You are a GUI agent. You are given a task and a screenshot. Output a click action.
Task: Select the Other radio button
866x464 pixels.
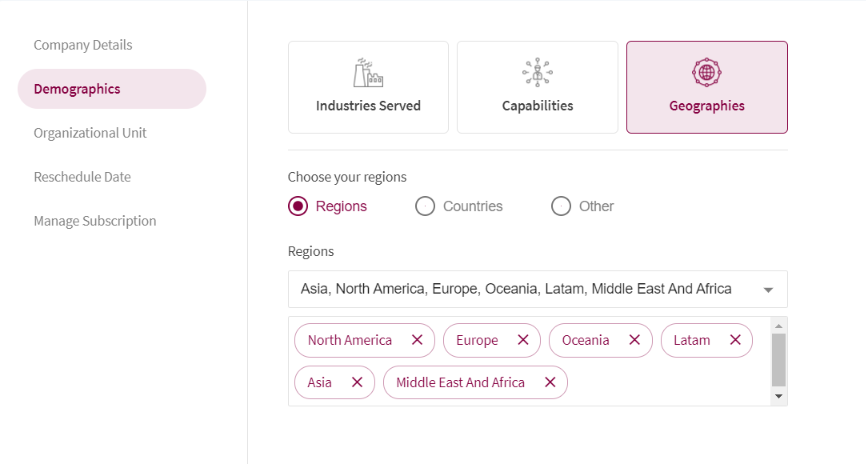pos(561,206)
